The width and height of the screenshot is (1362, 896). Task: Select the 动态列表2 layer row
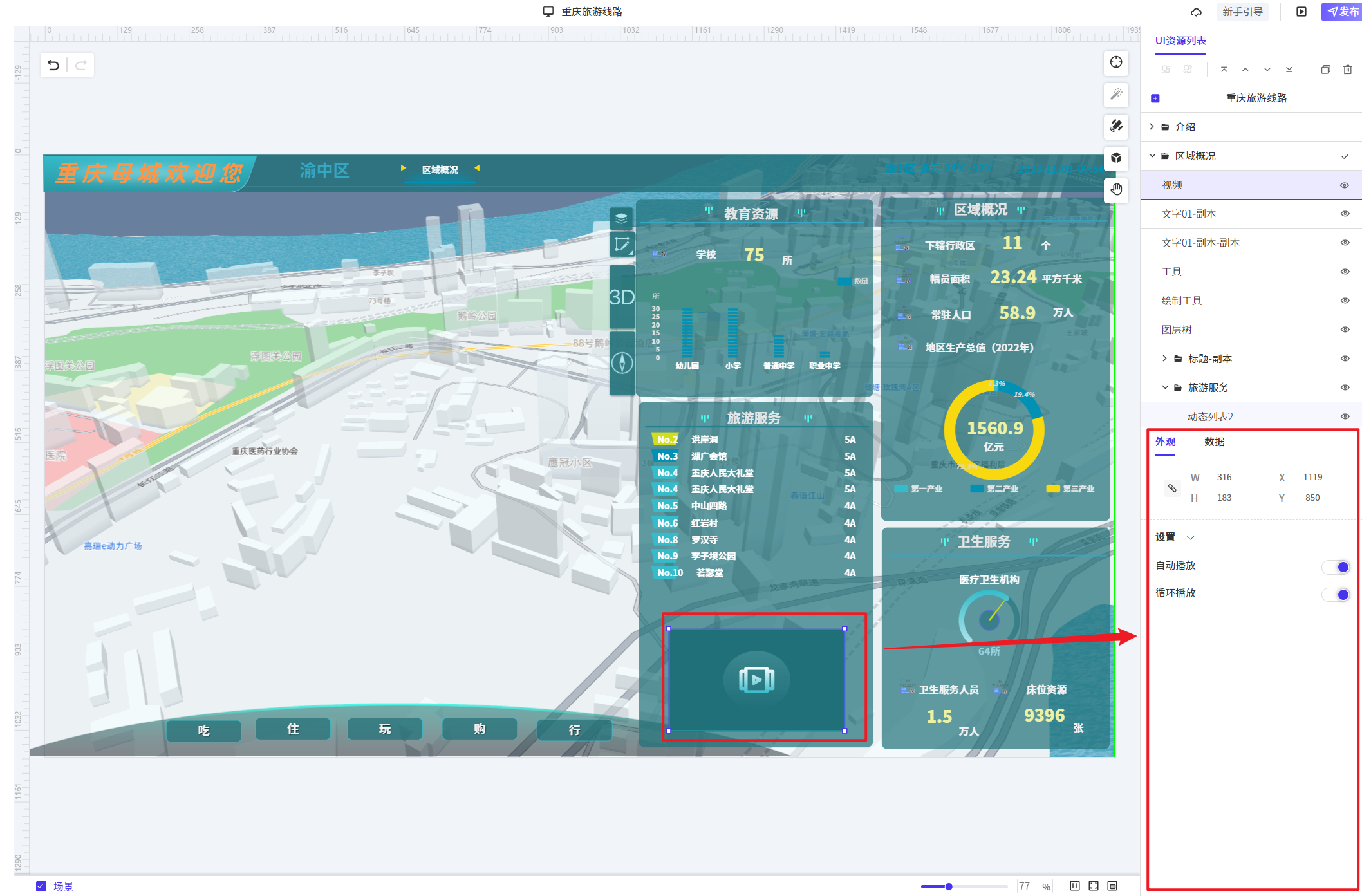click(1251, 416)
